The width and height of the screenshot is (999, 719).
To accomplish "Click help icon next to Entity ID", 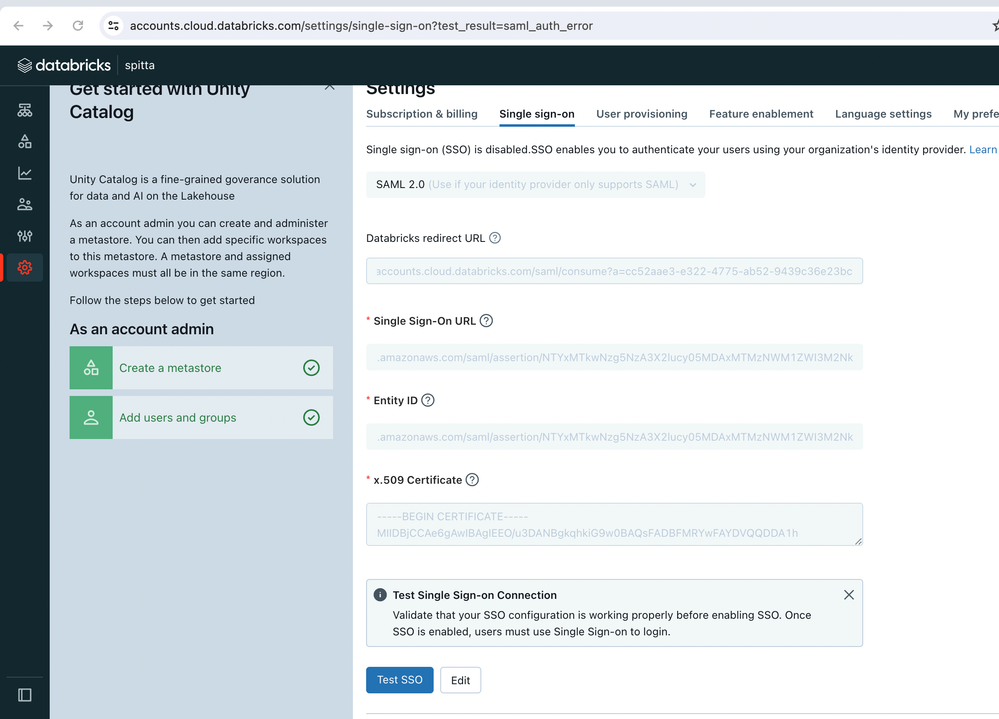I will pos(428,400).
